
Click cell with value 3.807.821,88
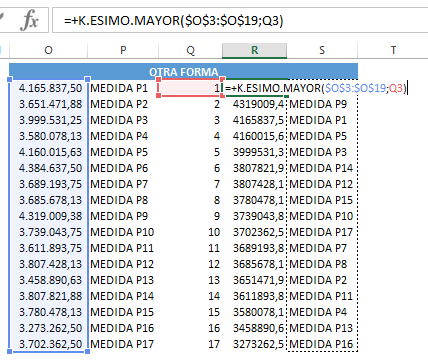(50, 296)
